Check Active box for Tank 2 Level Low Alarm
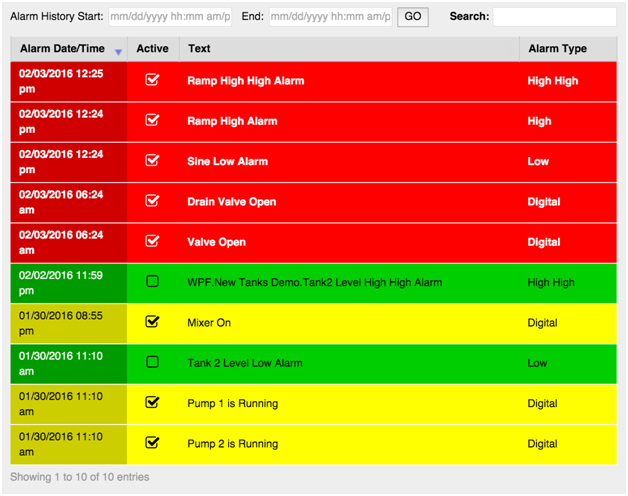Screen dimensions: 628x496 tap(152, 362)
